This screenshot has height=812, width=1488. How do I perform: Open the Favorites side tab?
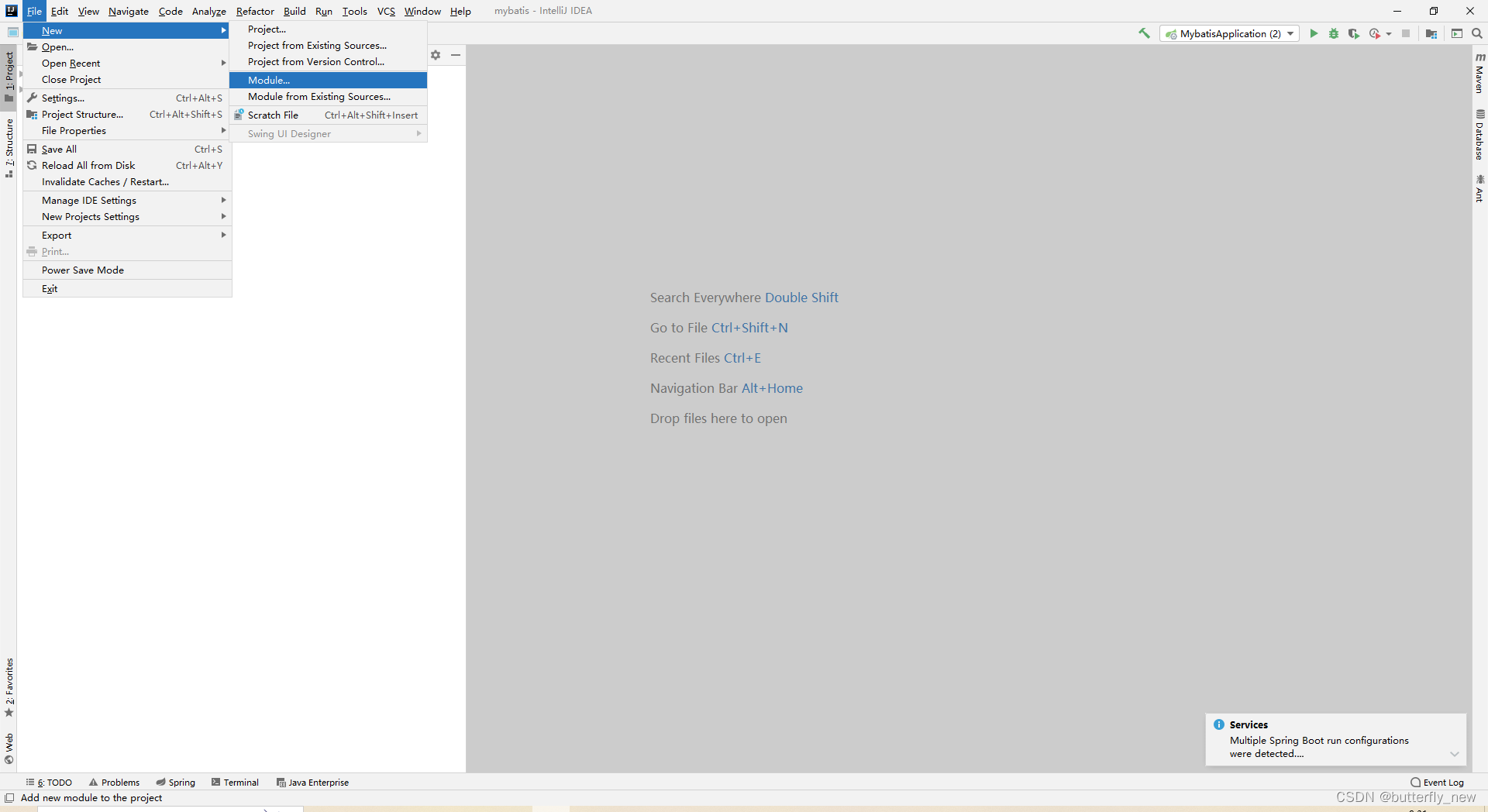coord(9,687)
